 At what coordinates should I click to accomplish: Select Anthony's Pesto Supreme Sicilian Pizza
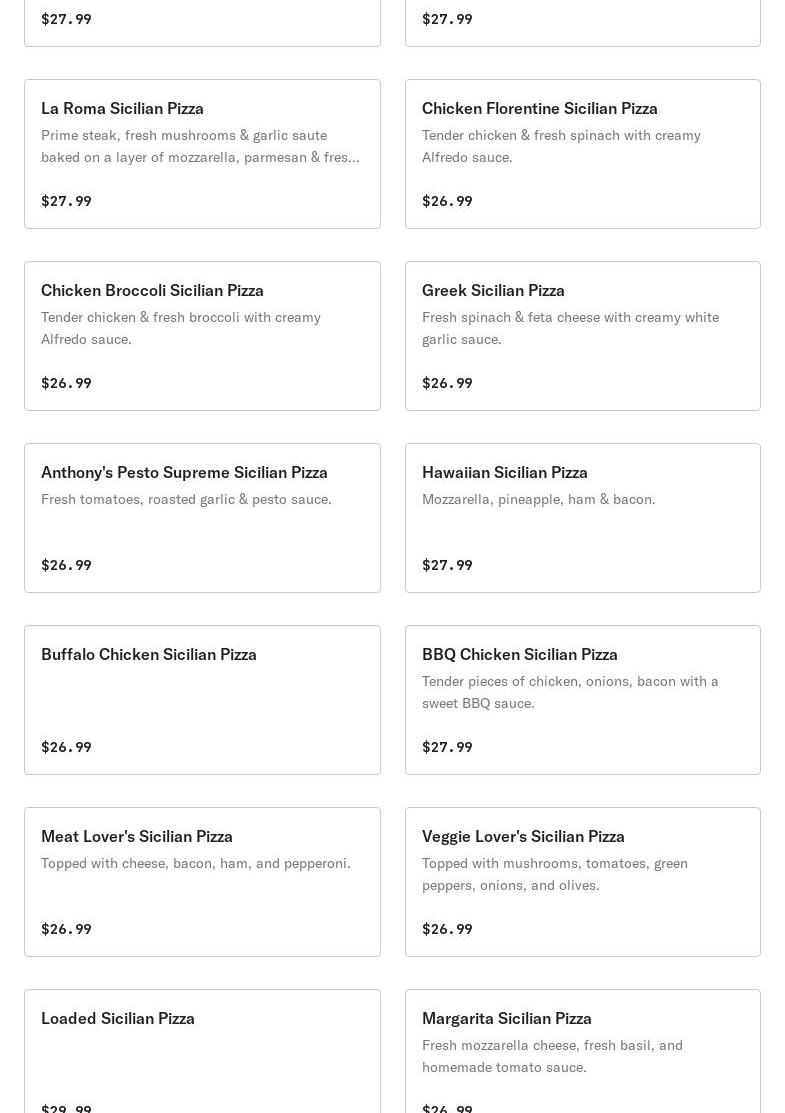coord(184,472)
